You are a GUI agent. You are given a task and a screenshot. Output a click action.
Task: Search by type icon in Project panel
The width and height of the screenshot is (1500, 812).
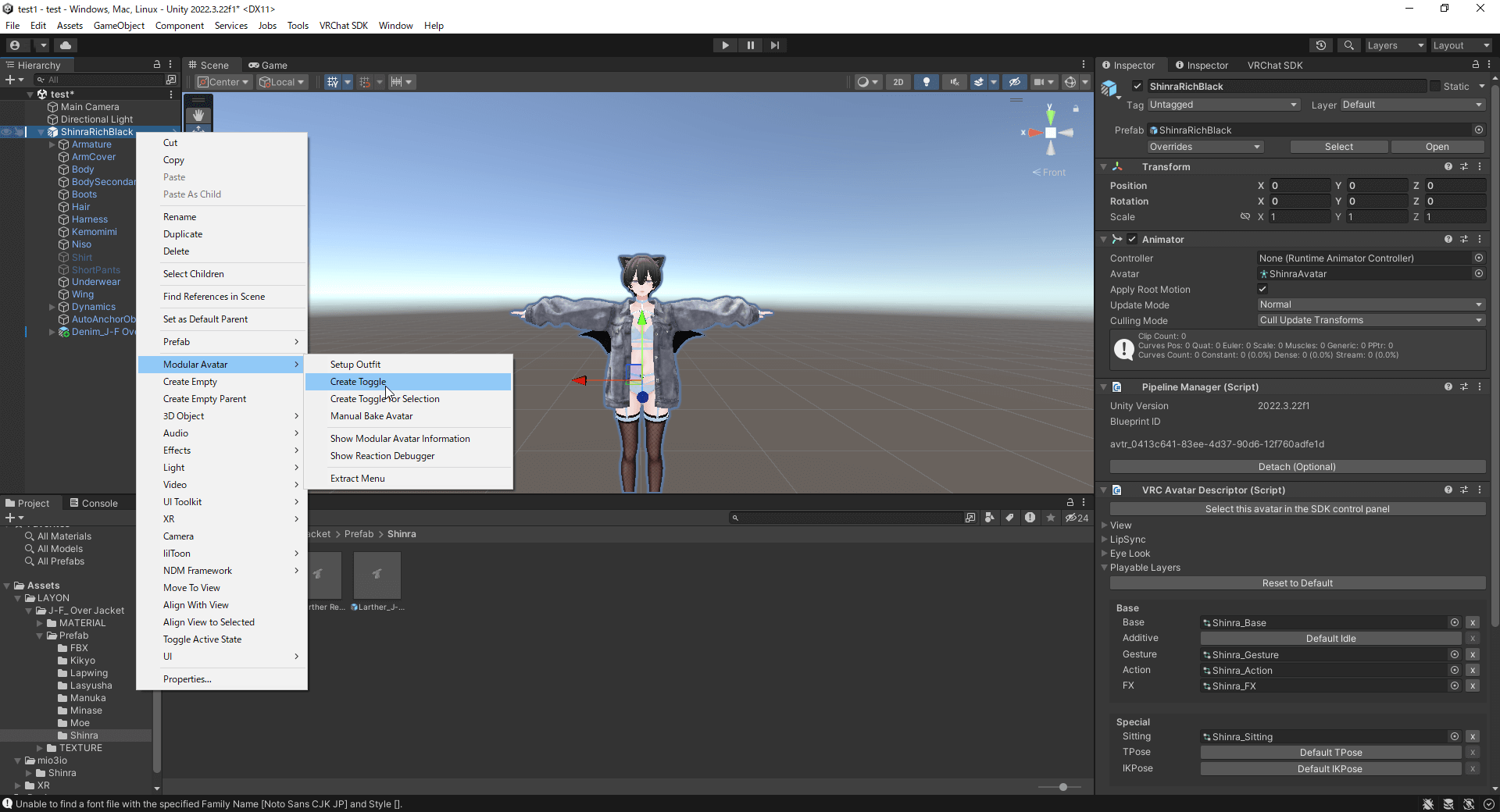pyautogui.click(x=990, y=518)
